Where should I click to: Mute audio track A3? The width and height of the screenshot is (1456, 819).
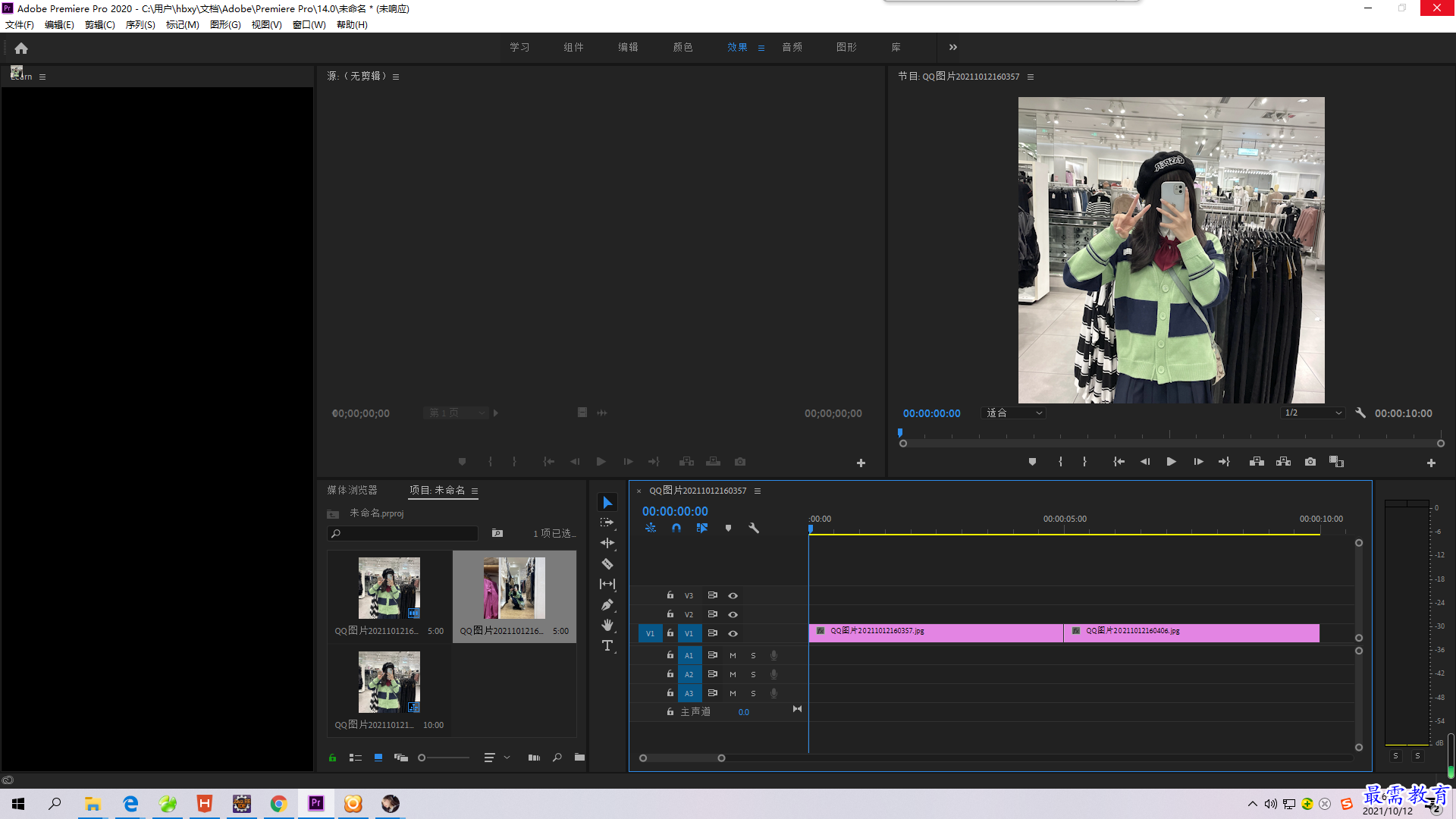tap(733, 693)
